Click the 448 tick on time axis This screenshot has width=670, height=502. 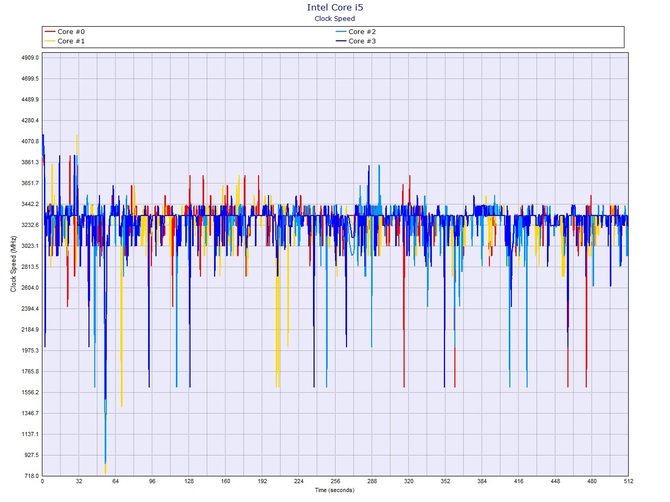pos(555,481)
